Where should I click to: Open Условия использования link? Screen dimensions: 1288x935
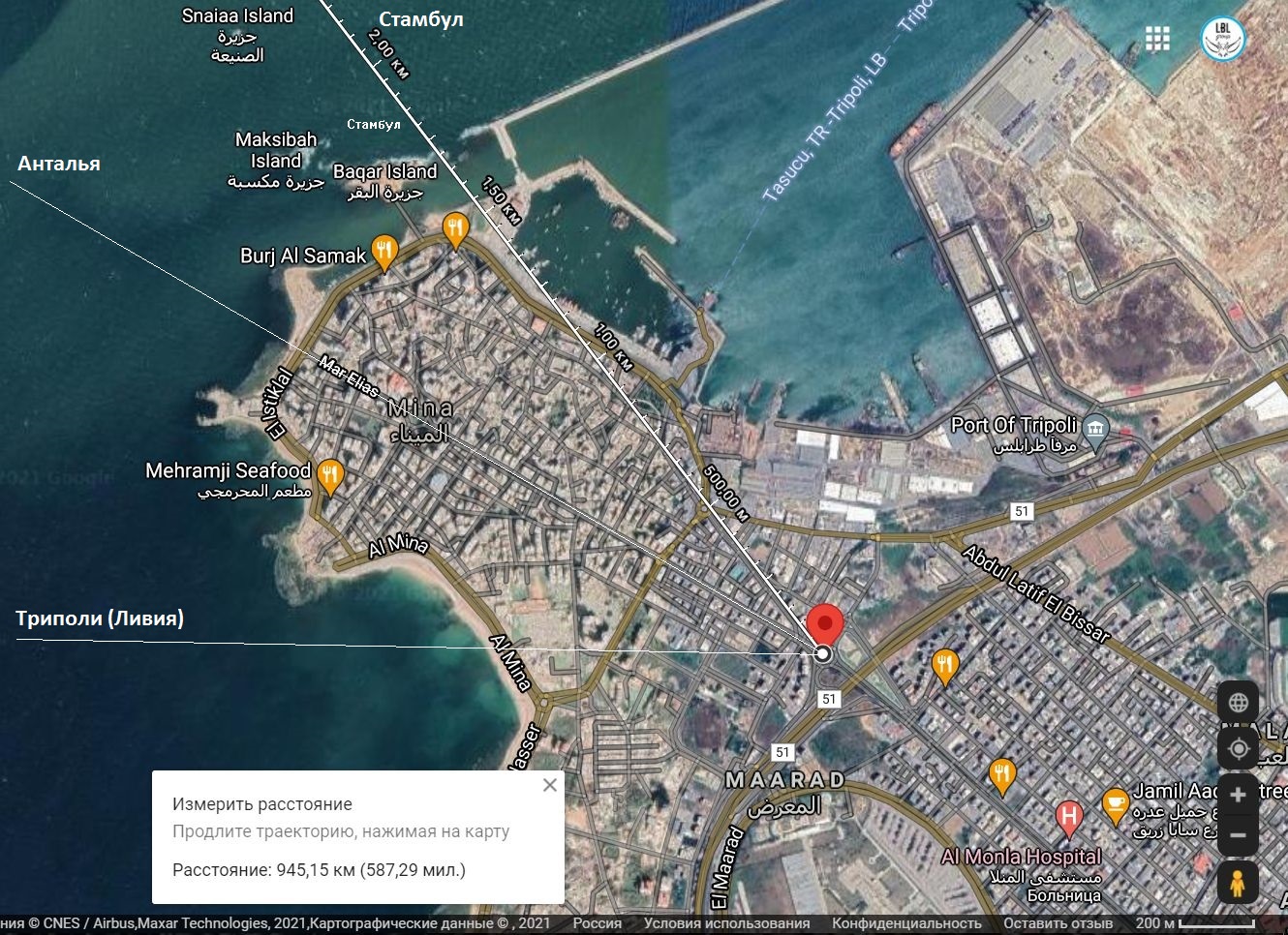pyautogui.click(x=726, y=923)
